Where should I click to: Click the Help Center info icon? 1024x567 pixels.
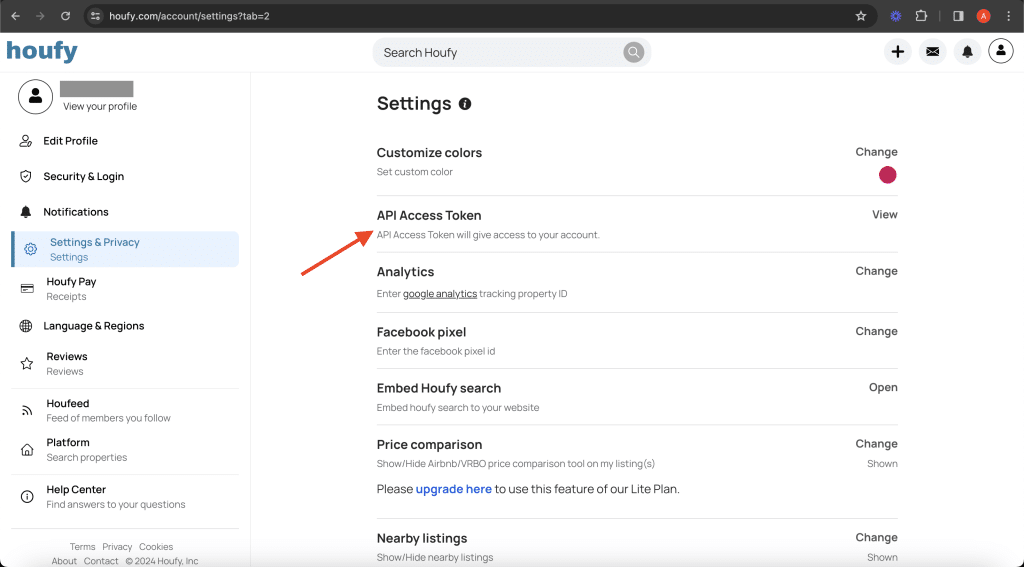(27, 496)
